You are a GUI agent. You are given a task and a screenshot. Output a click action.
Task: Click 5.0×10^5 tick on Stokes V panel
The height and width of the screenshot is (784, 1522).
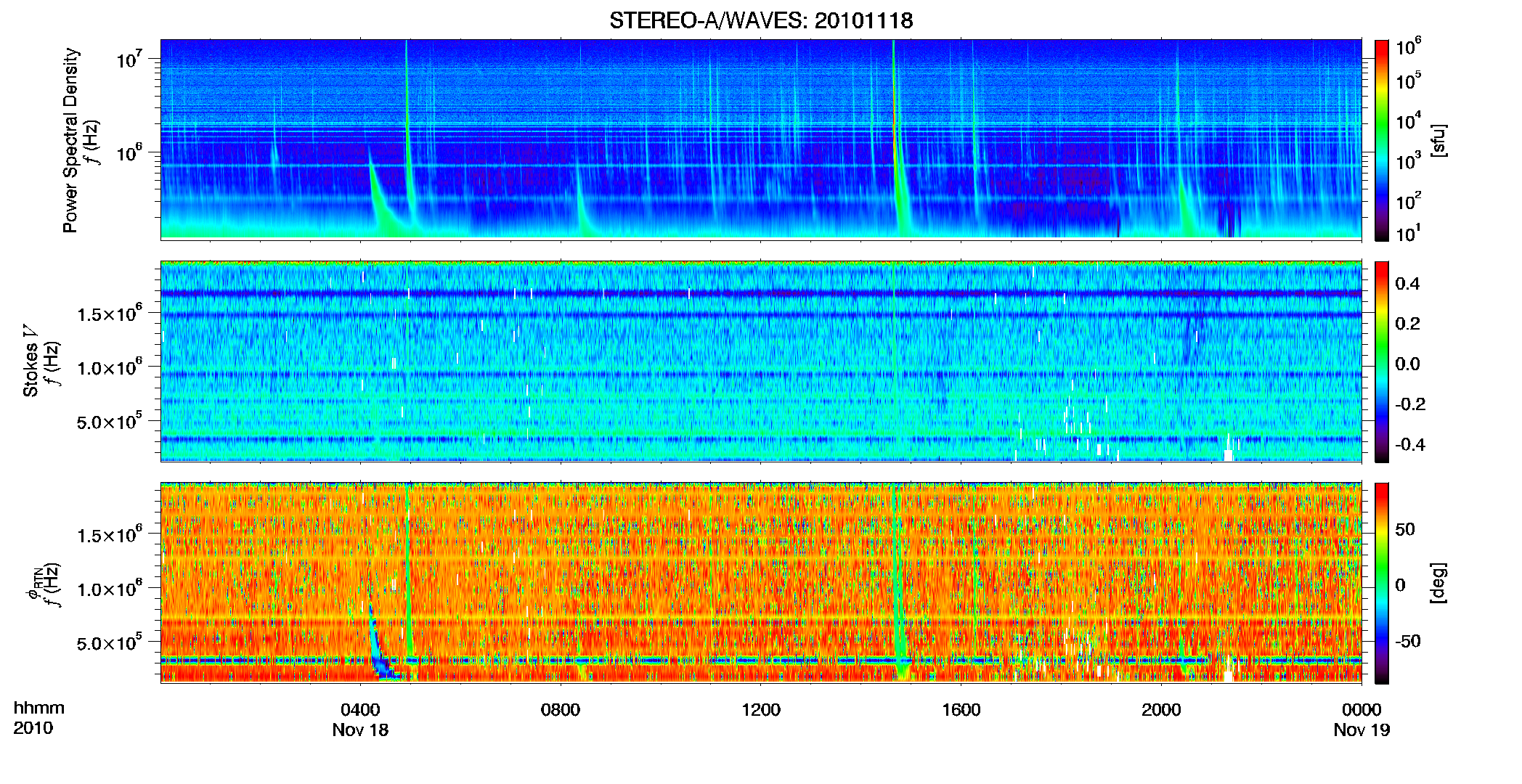(110, 421)
